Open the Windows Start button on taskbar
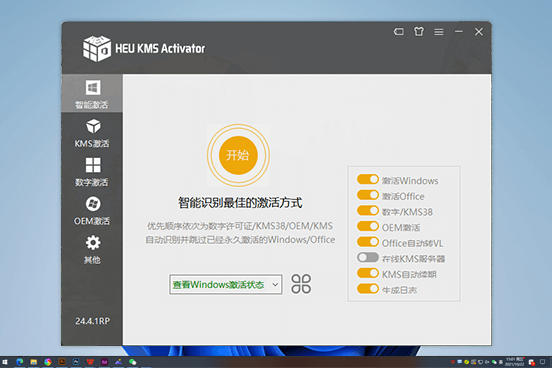Viewport: 552px width, 368px height. tap(5, 362)
